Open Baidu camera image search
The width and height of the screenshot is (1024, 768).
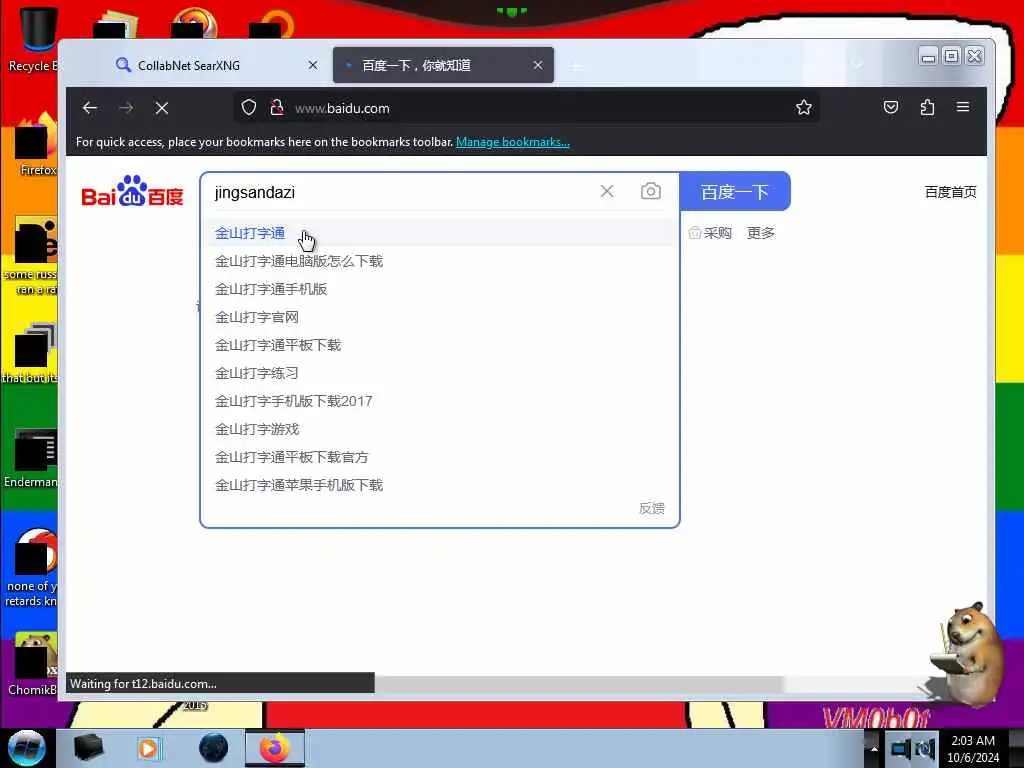[x=650, y=191]
